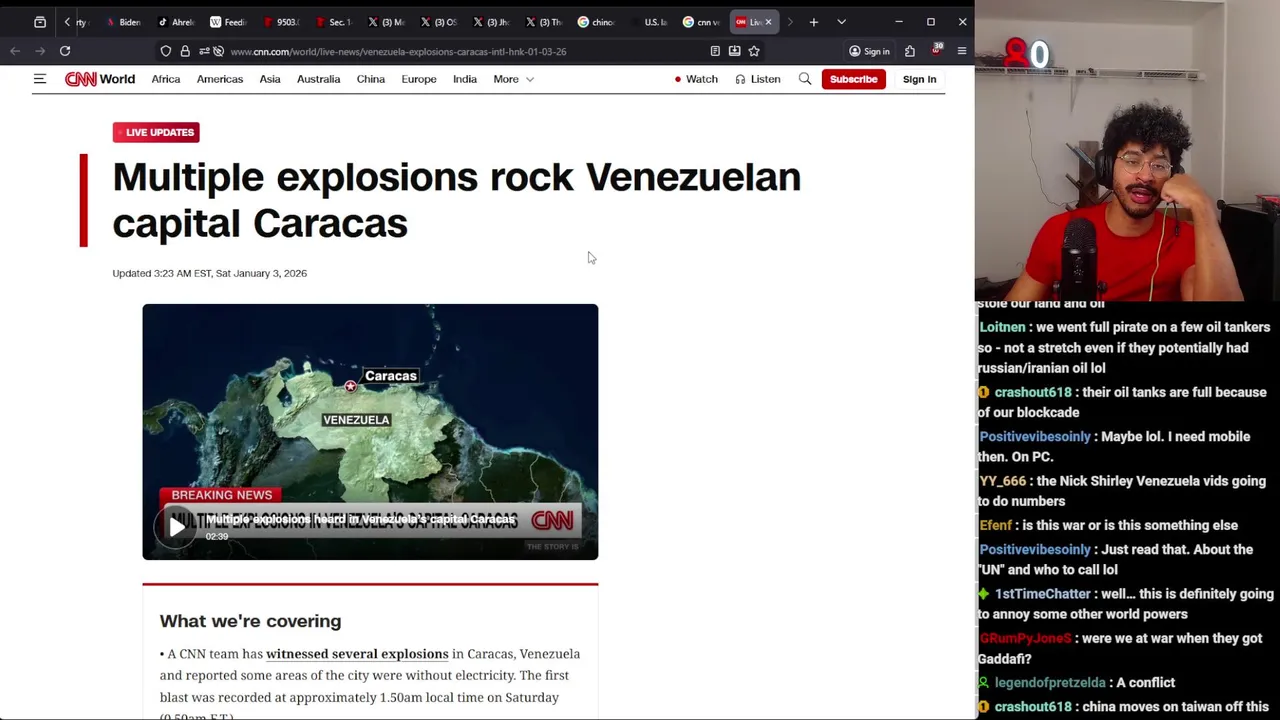This screenshot has height=720, width=1280.
Task: Click the browser back arrow
Action: (15, 51)
